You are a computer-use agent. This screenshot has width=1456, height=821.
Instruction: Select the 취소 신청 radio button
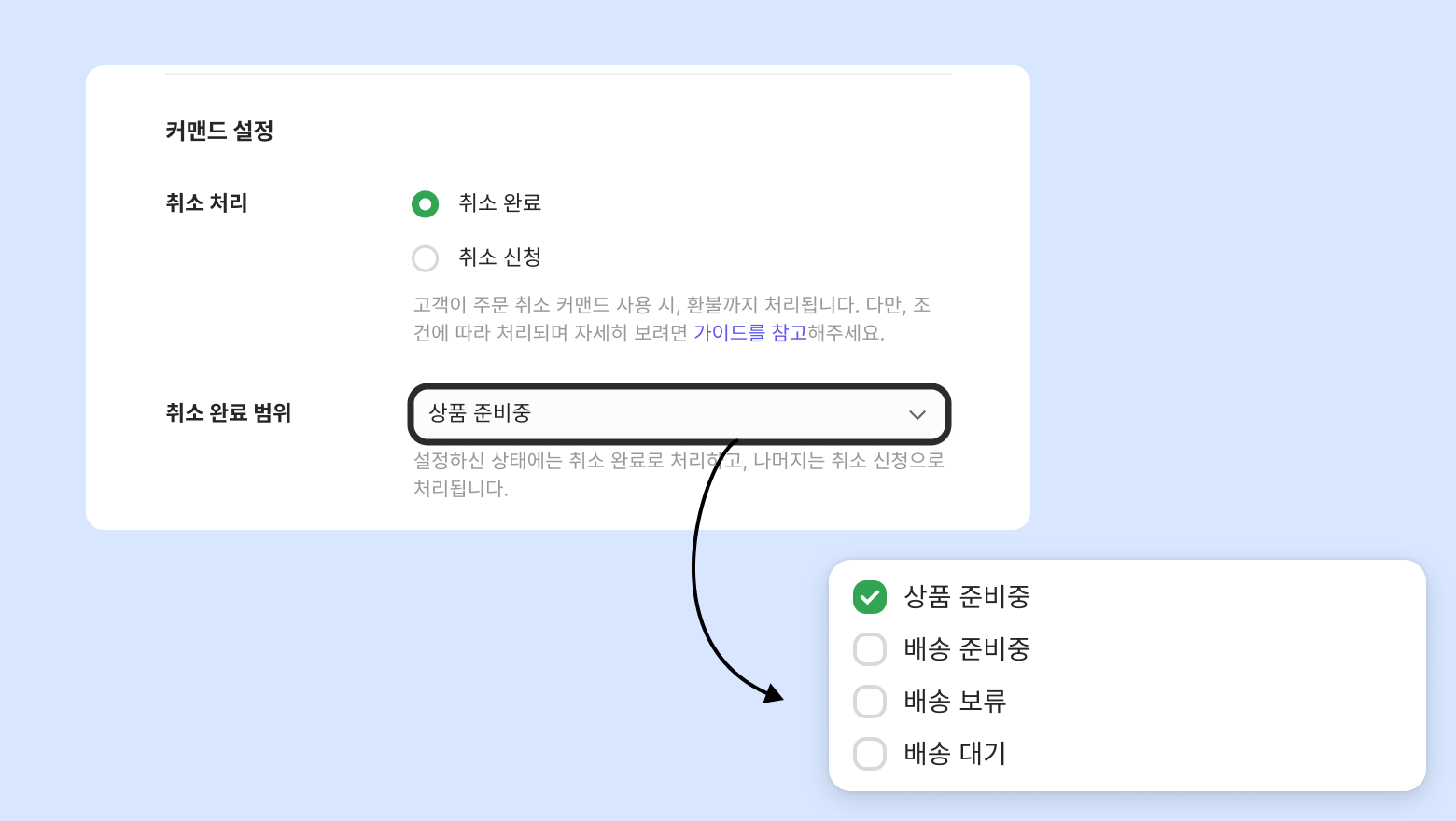pos(426,258)
